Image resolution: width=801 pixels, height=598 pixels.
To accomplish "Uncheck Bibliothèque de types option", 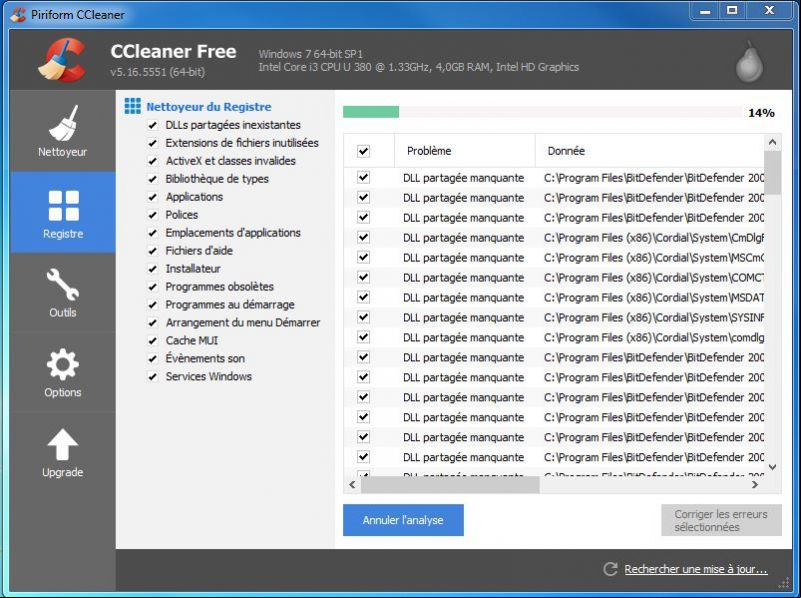I will pos(152,179).
